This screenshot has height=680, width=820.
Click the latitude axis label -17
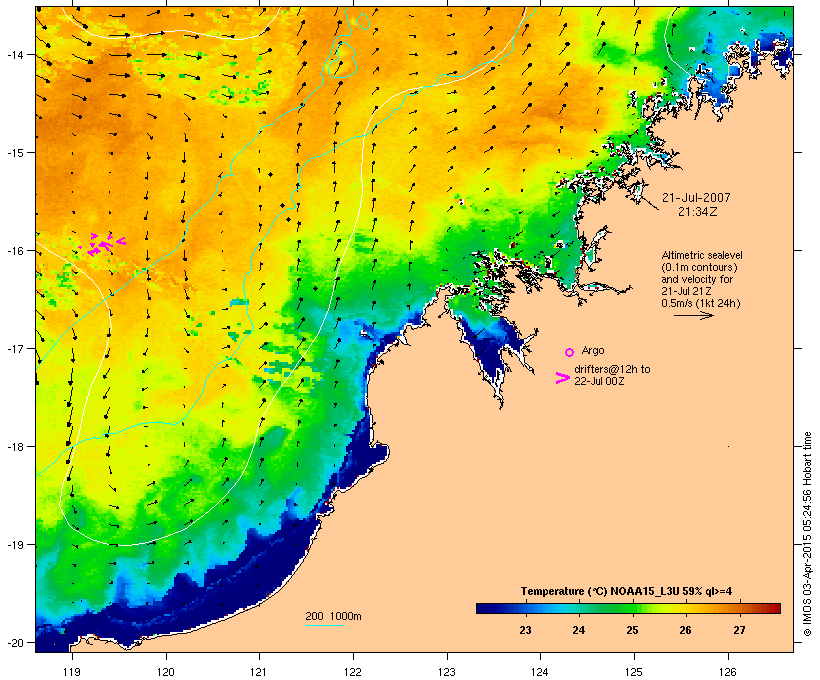coord(15,348)
